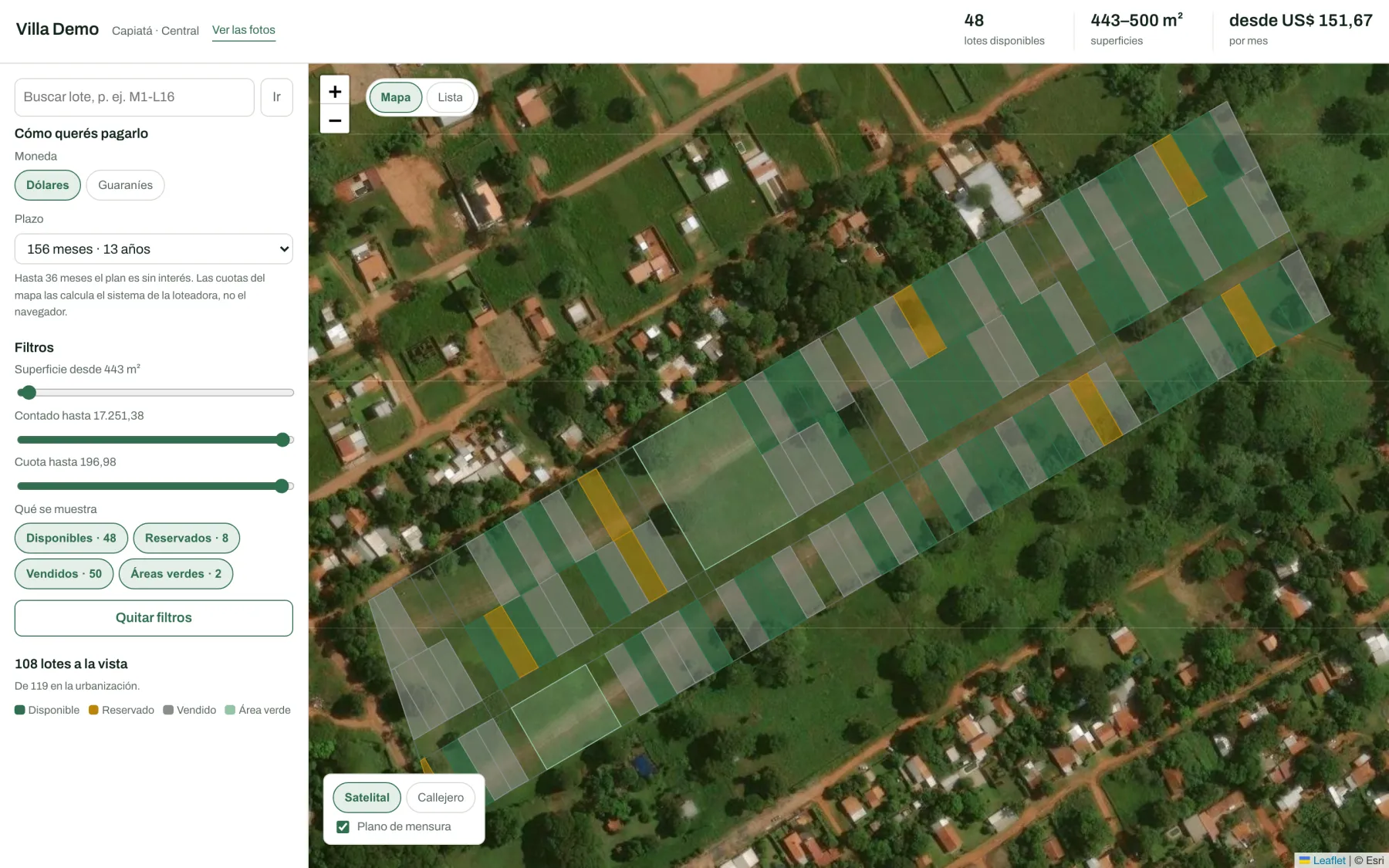Image resolution: width=1389 pixels, height=868 pixels.
Task: Select Satelital base layer
Action: click(367, 798)
